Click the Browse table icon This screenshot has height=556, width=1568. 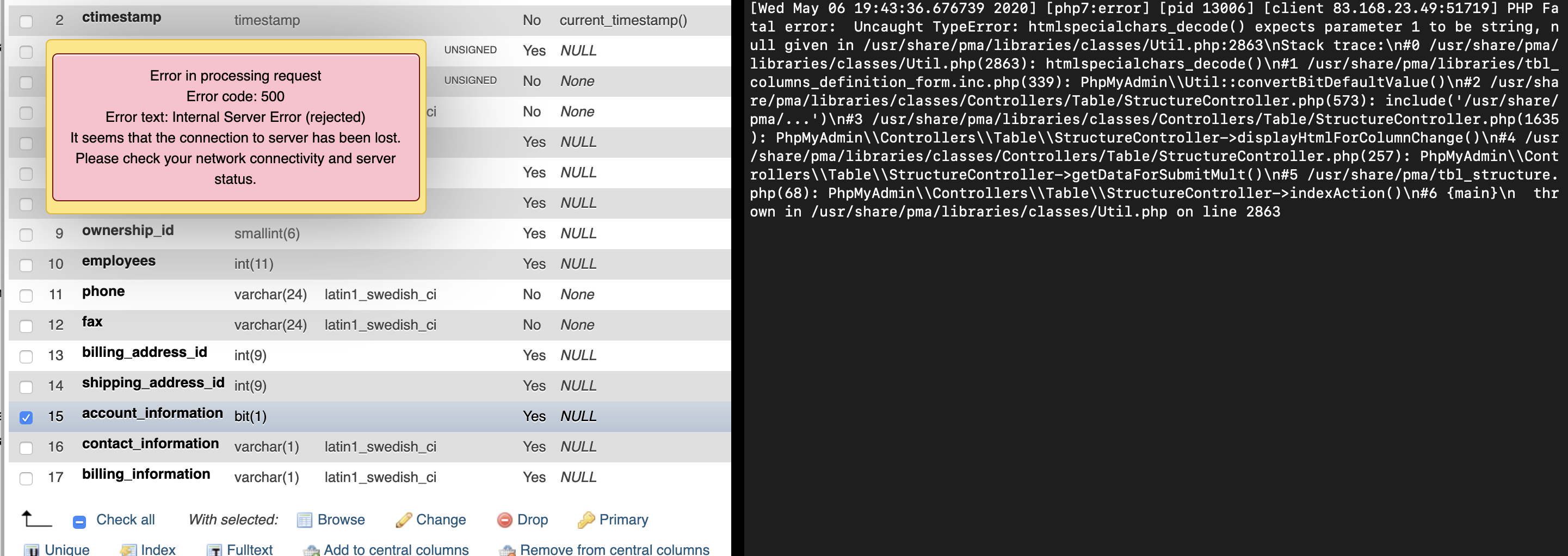[304, 520]
